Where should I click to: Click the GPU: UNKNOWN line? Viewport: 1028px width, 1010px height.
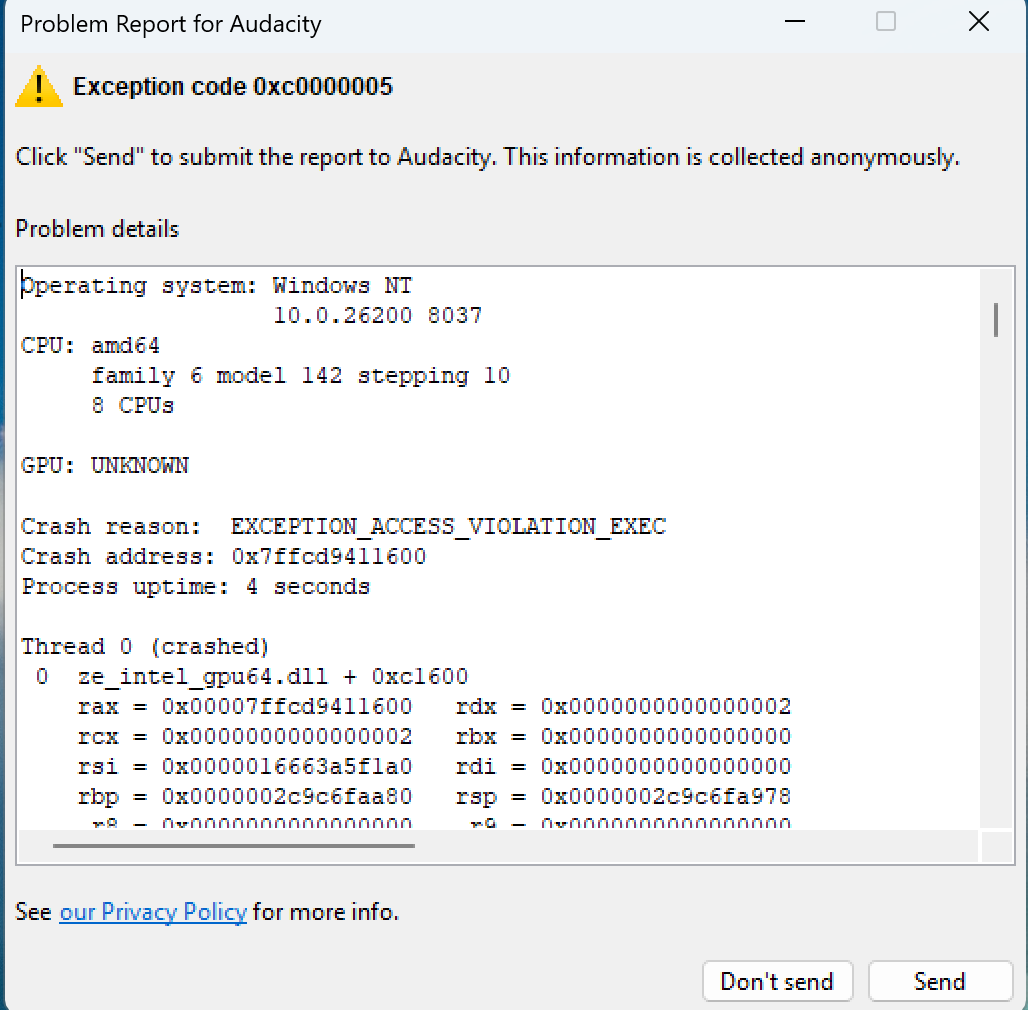pos(105,466)
